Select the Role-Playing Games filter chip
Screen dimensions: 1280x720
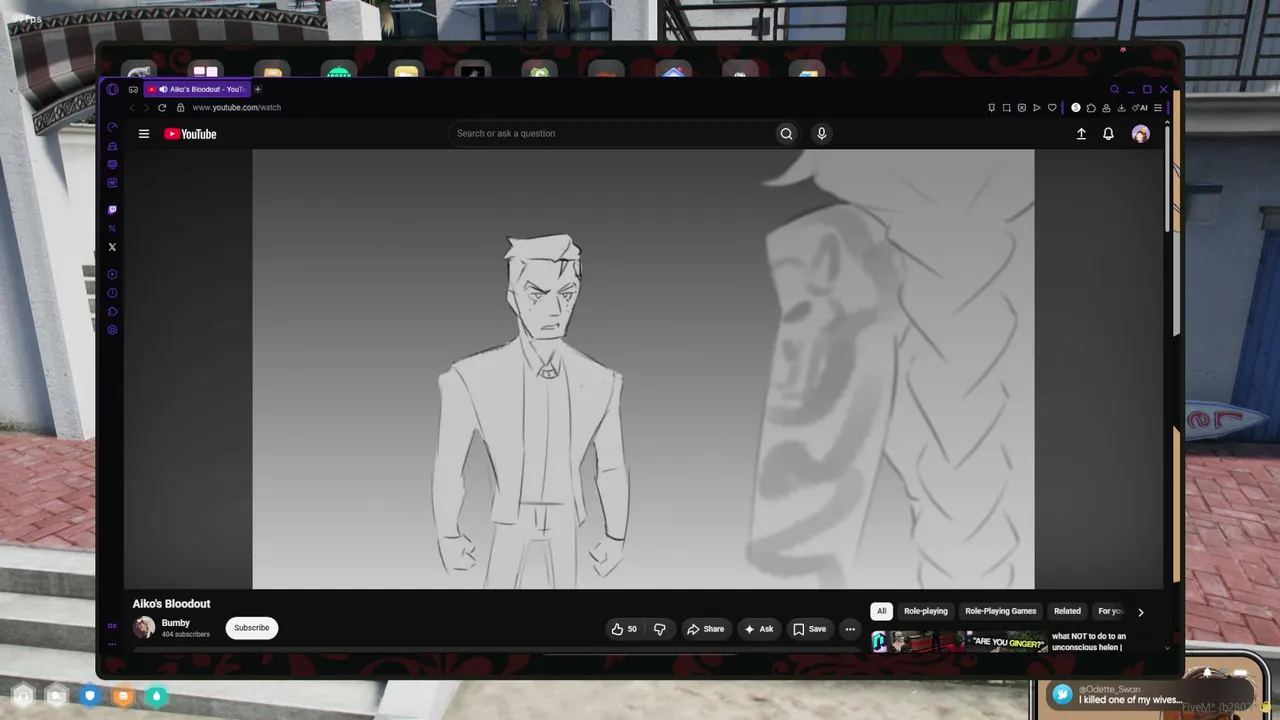1000,611
